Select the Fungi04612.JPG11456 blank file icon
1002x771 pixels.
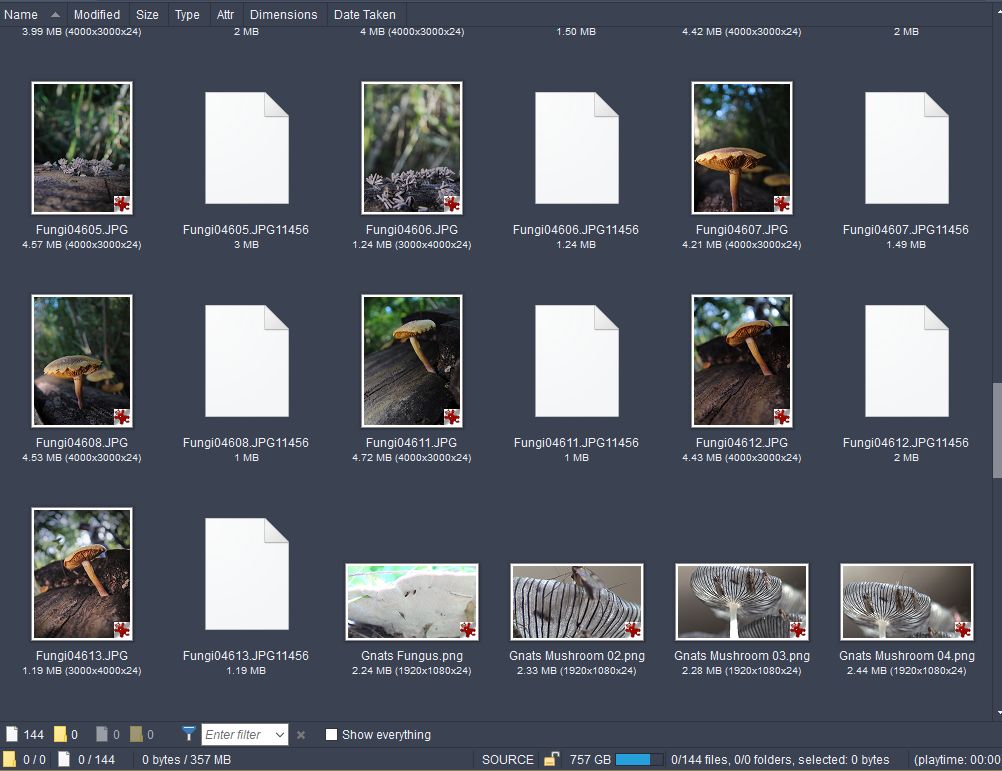(906, 361)
